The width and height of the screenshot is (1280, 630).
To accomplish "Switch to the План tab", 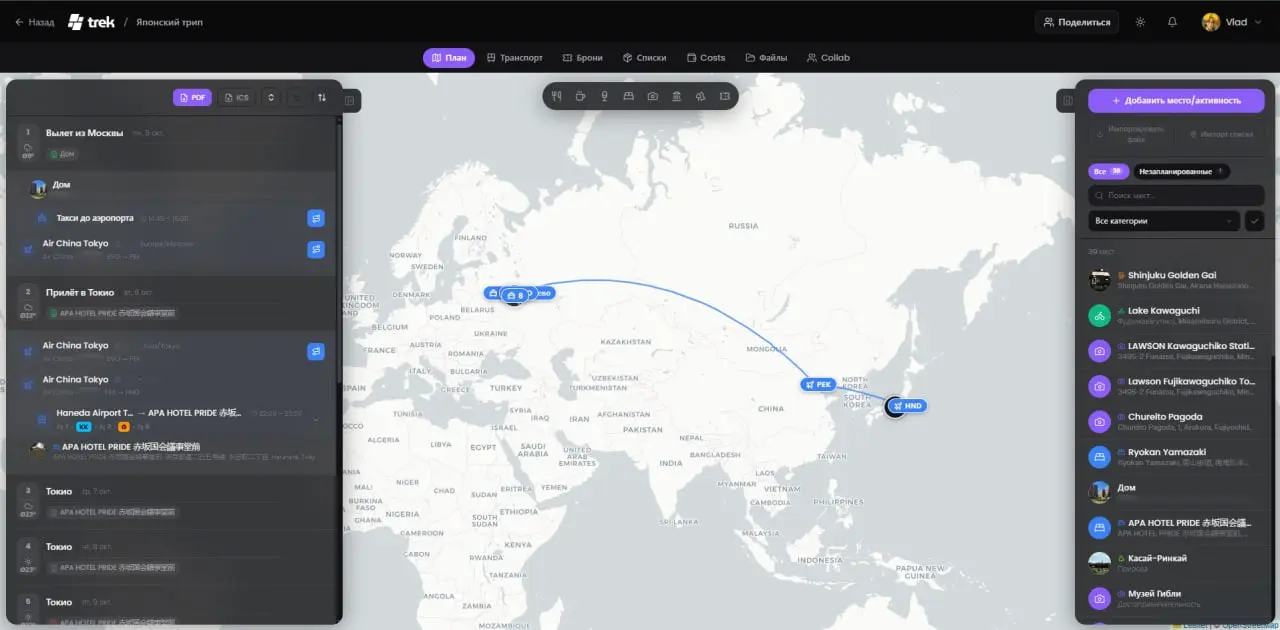I will click(x=448, y=57).
